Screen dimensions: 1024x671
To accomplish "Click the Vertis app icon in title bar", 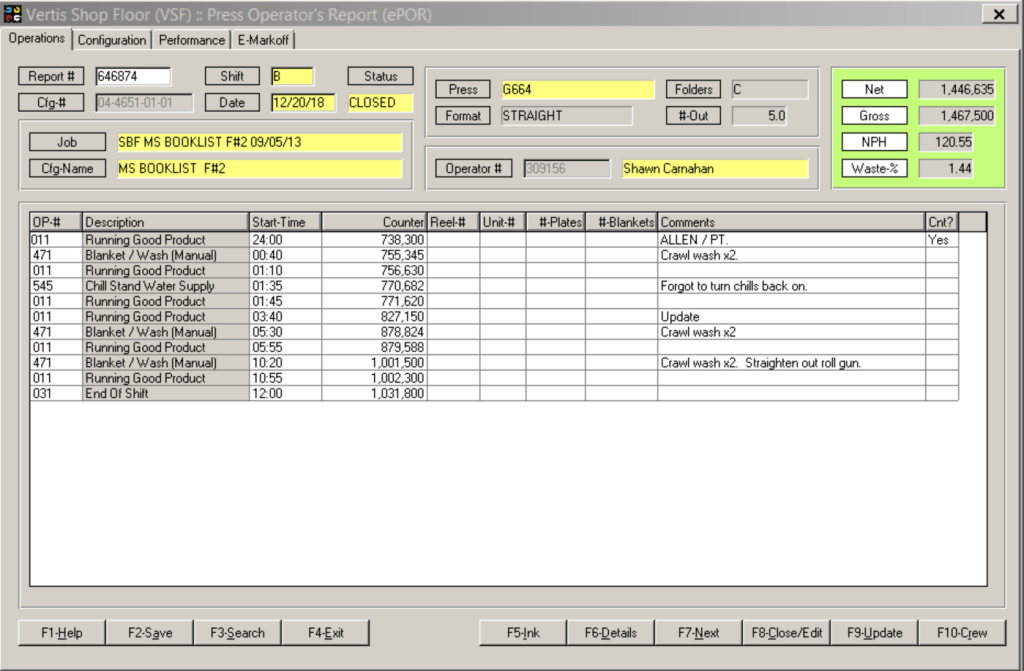I will [12, 14].
